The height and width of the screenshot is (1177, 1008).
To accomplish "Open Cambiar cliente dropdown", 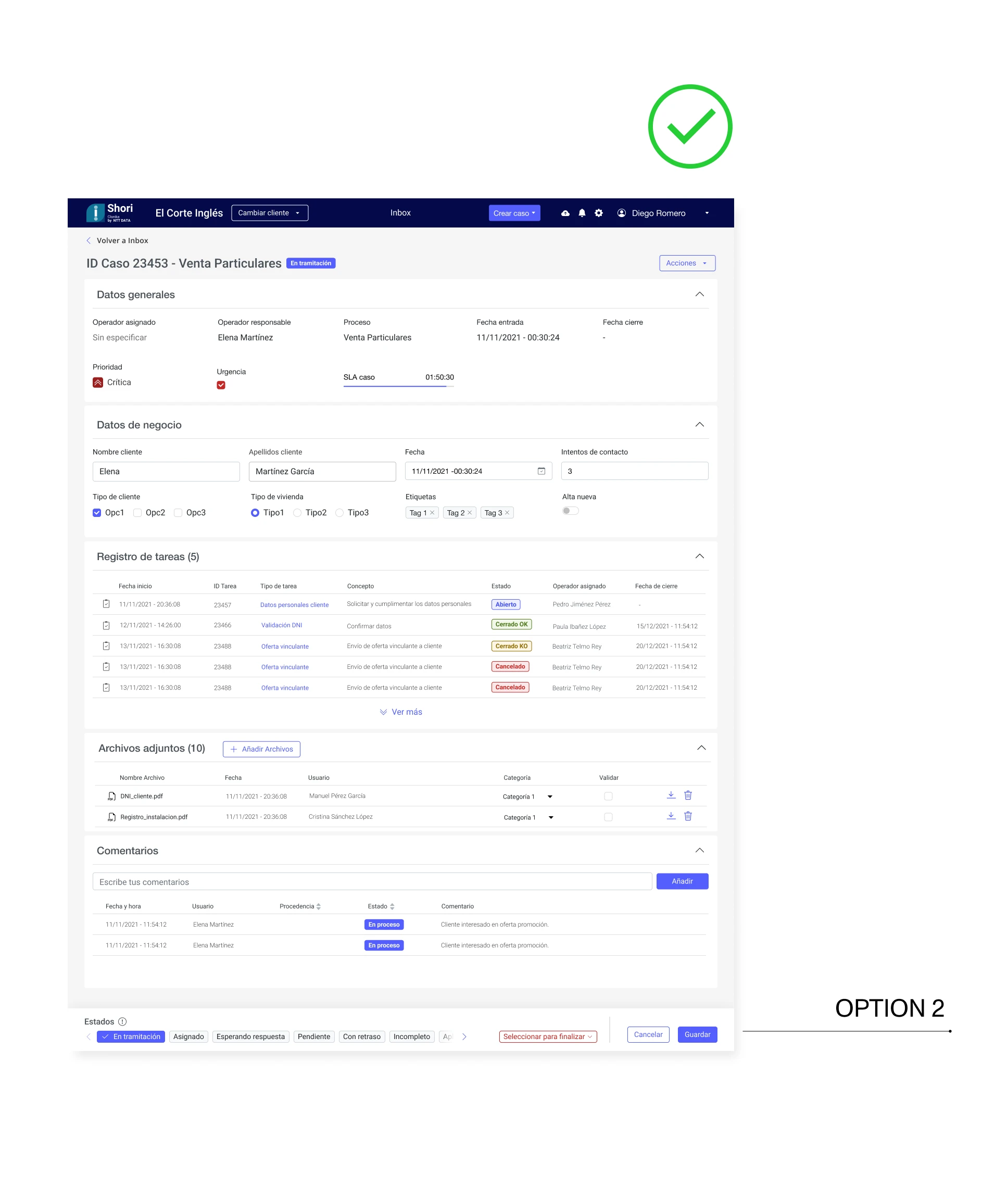I will 270,213.
